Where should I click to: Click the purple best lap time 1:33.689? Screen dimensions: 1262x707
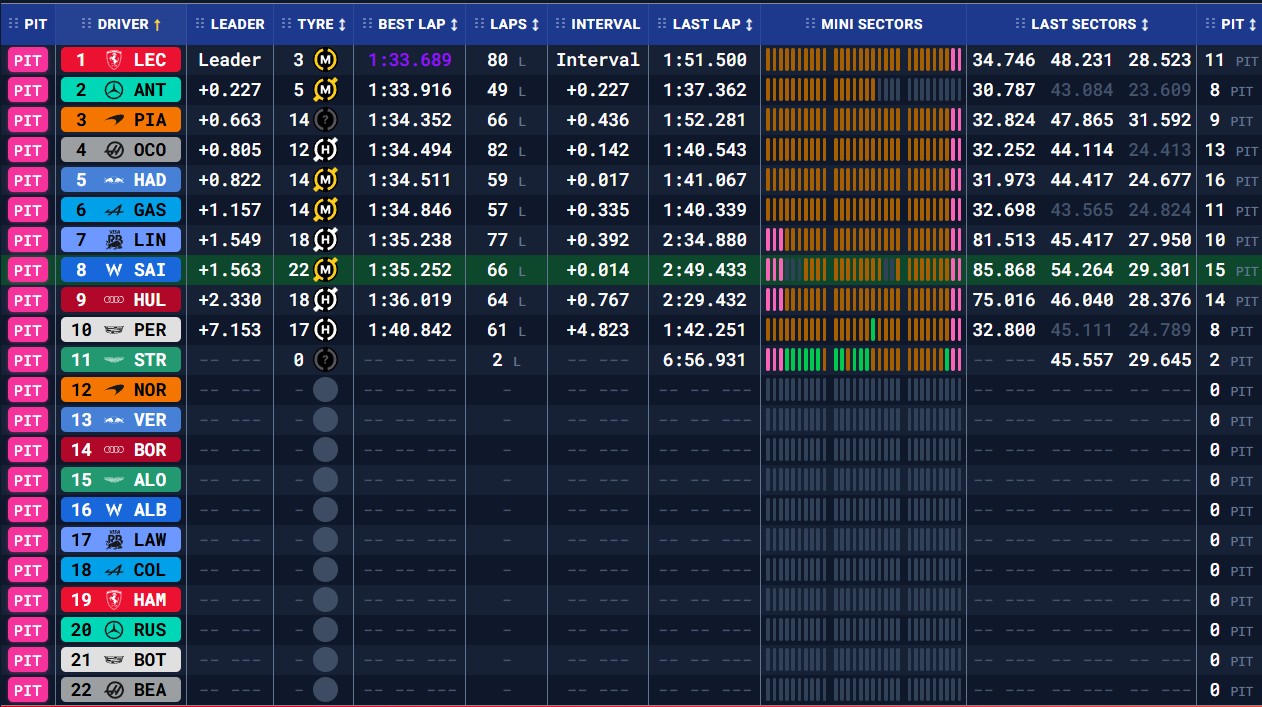pyautogui.click(x=410, y=60)
